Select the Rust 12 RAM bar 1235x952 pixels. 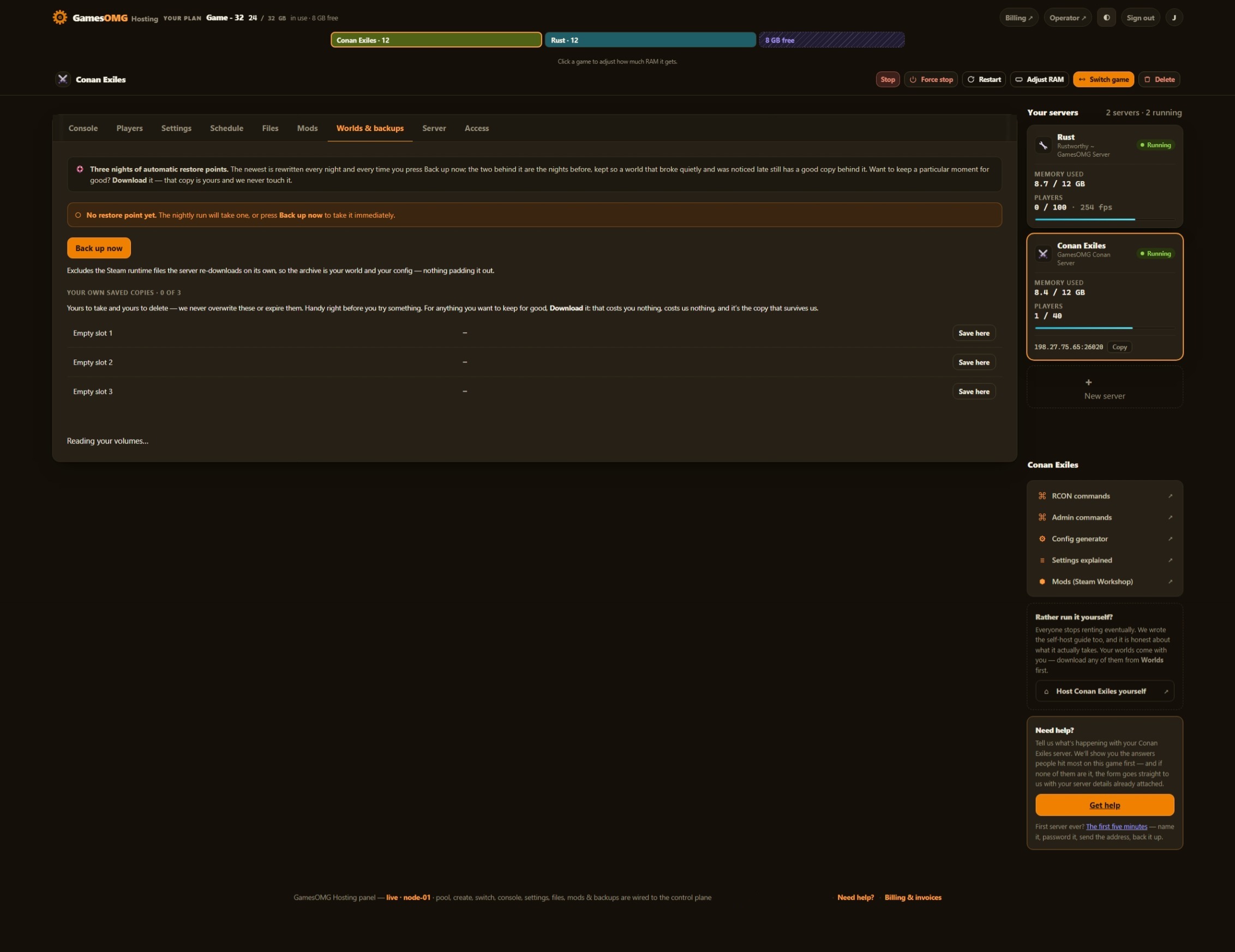coord(650,40)
